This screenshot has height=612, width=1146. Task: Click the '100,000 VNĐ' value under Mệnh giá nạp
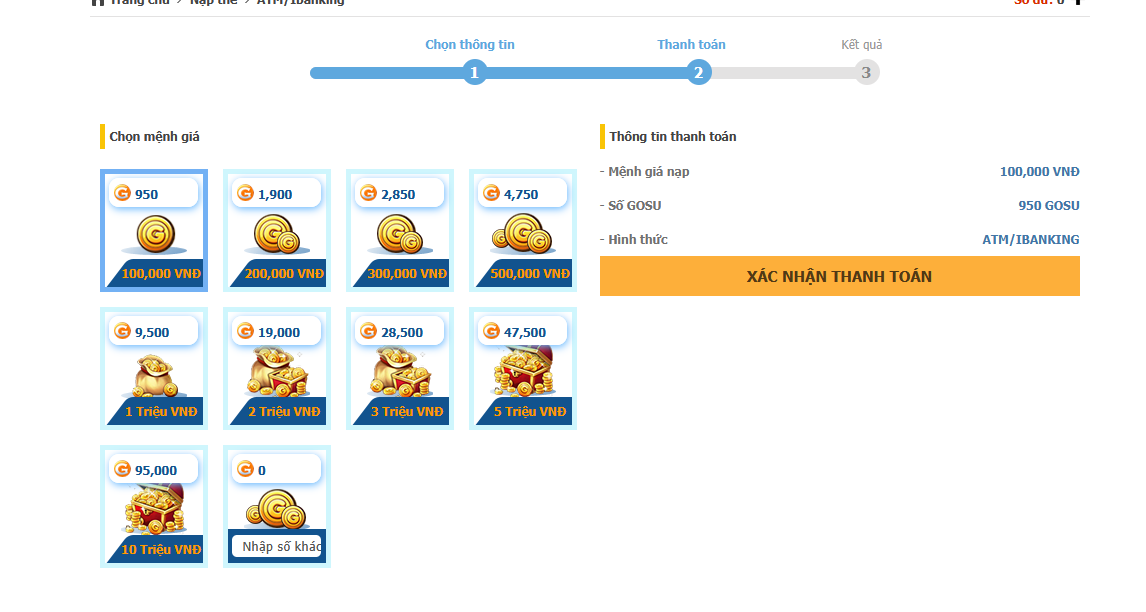point(1039,172)
